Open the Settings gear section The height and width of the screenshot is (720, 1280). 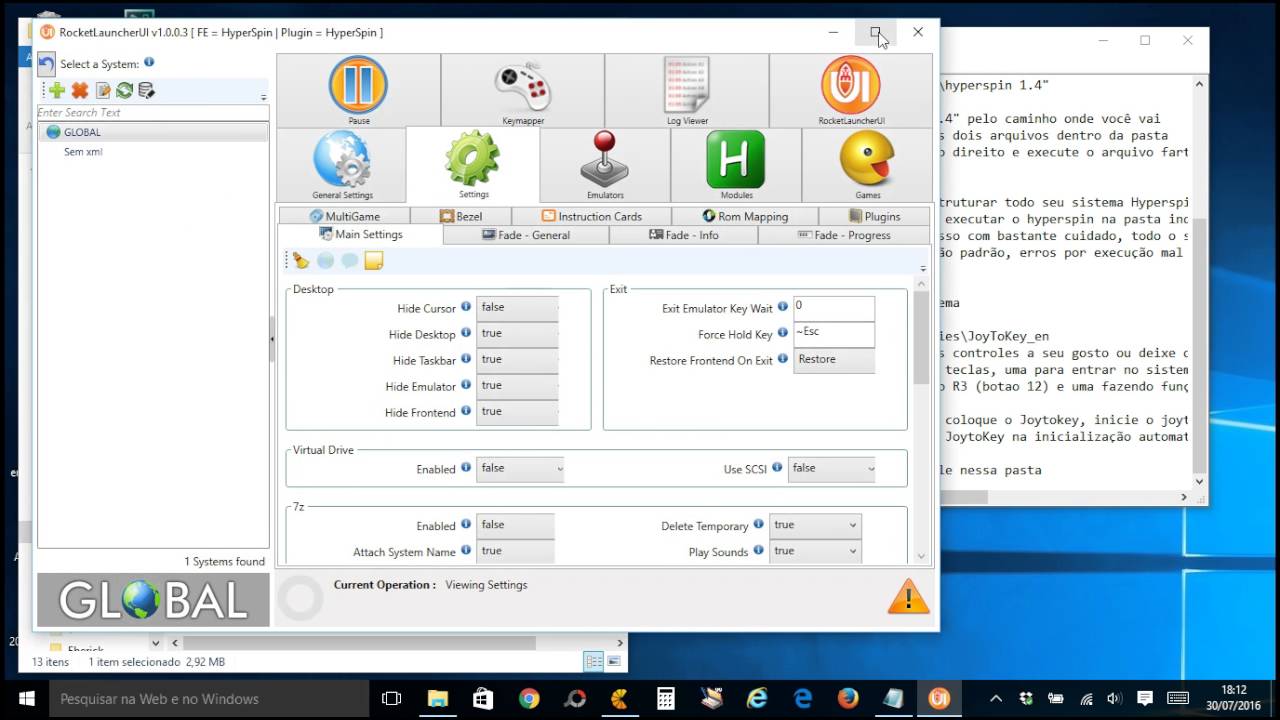(x=473, y=164)
